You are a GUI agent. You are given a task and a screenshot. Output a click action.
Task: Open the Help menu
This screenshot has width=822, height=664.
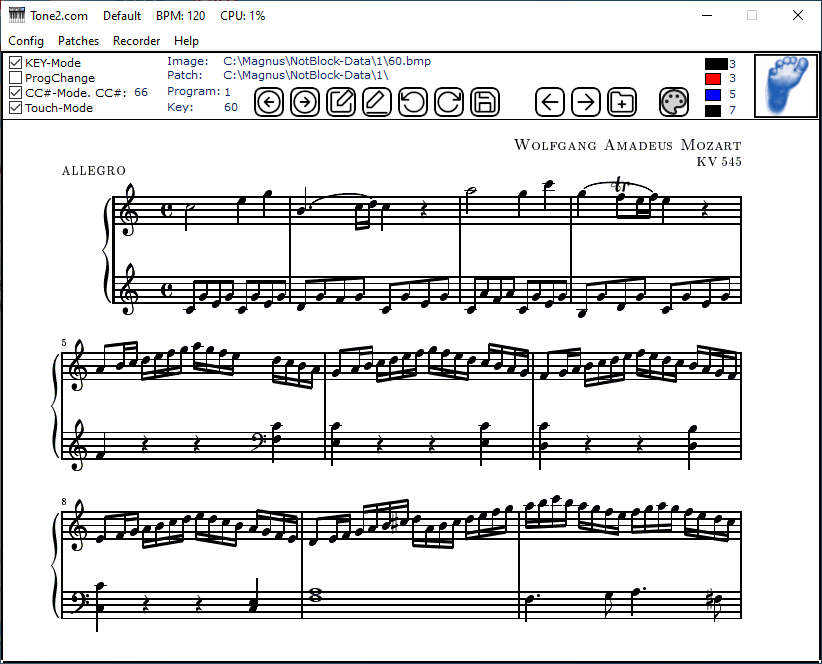pyautogui.click(x=186, y=41)
